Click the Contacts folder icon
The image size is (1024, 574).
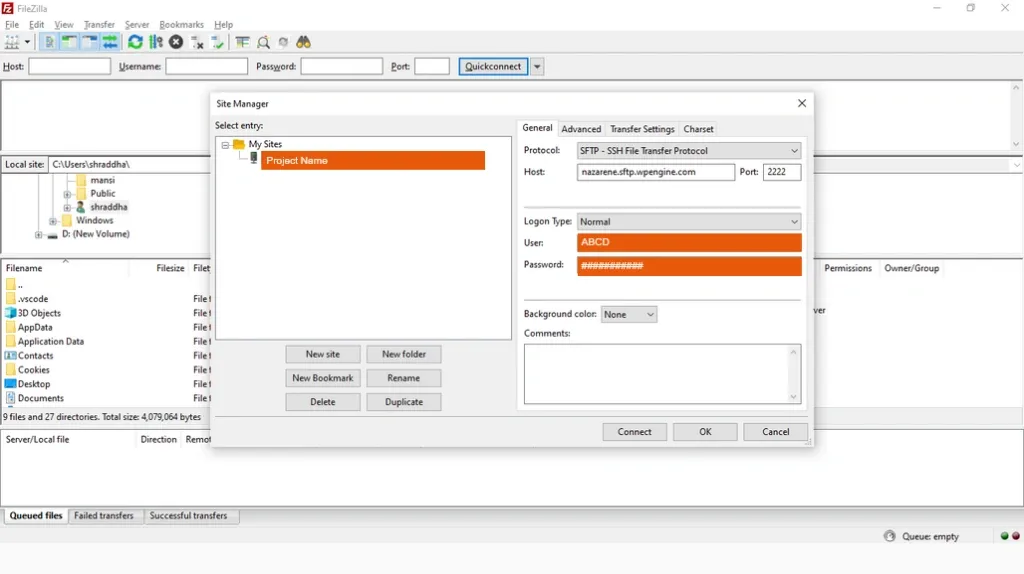coord(10,355)
